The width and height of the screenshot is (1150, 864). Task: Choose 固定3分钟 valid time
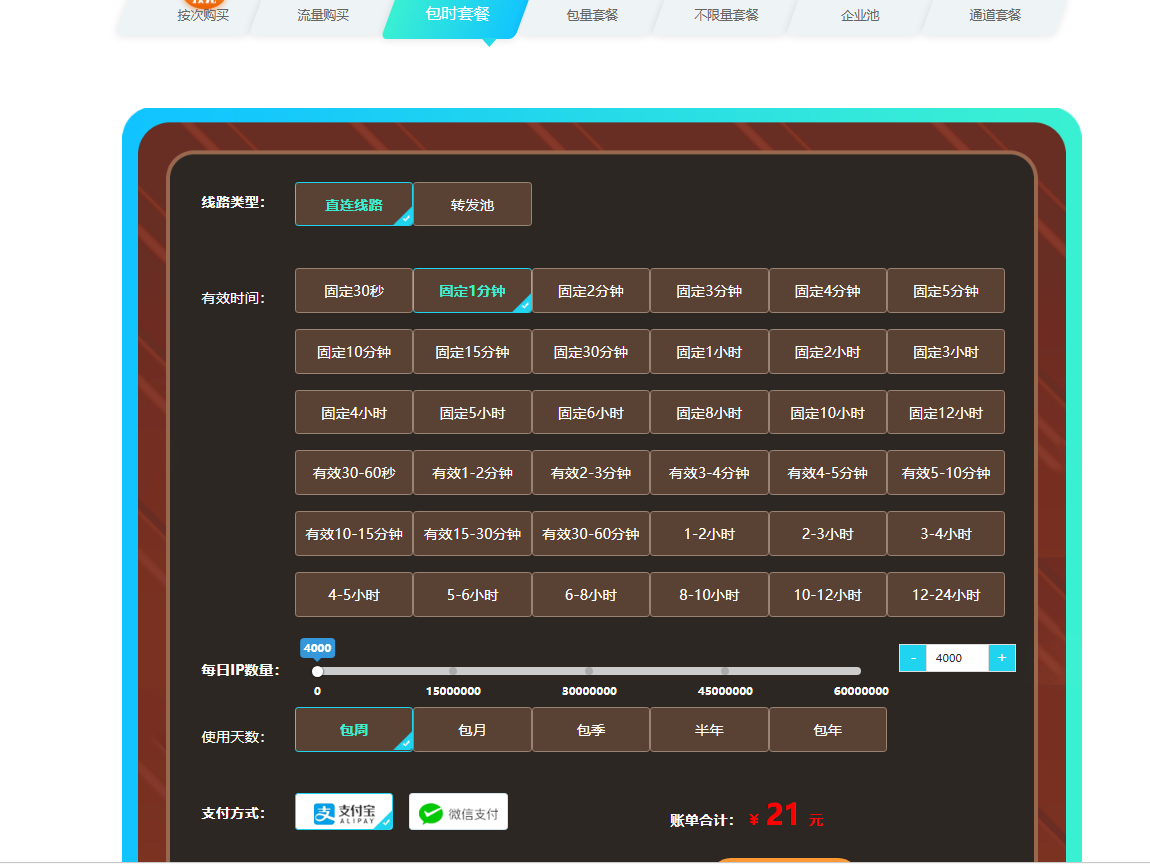click(x=709, y=290)
